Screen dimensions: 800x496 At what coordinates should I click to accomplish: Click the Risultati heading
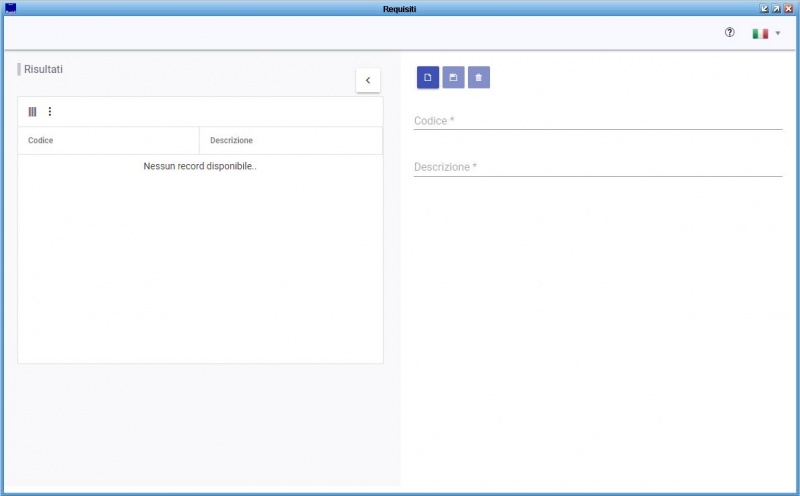(43, 69)
